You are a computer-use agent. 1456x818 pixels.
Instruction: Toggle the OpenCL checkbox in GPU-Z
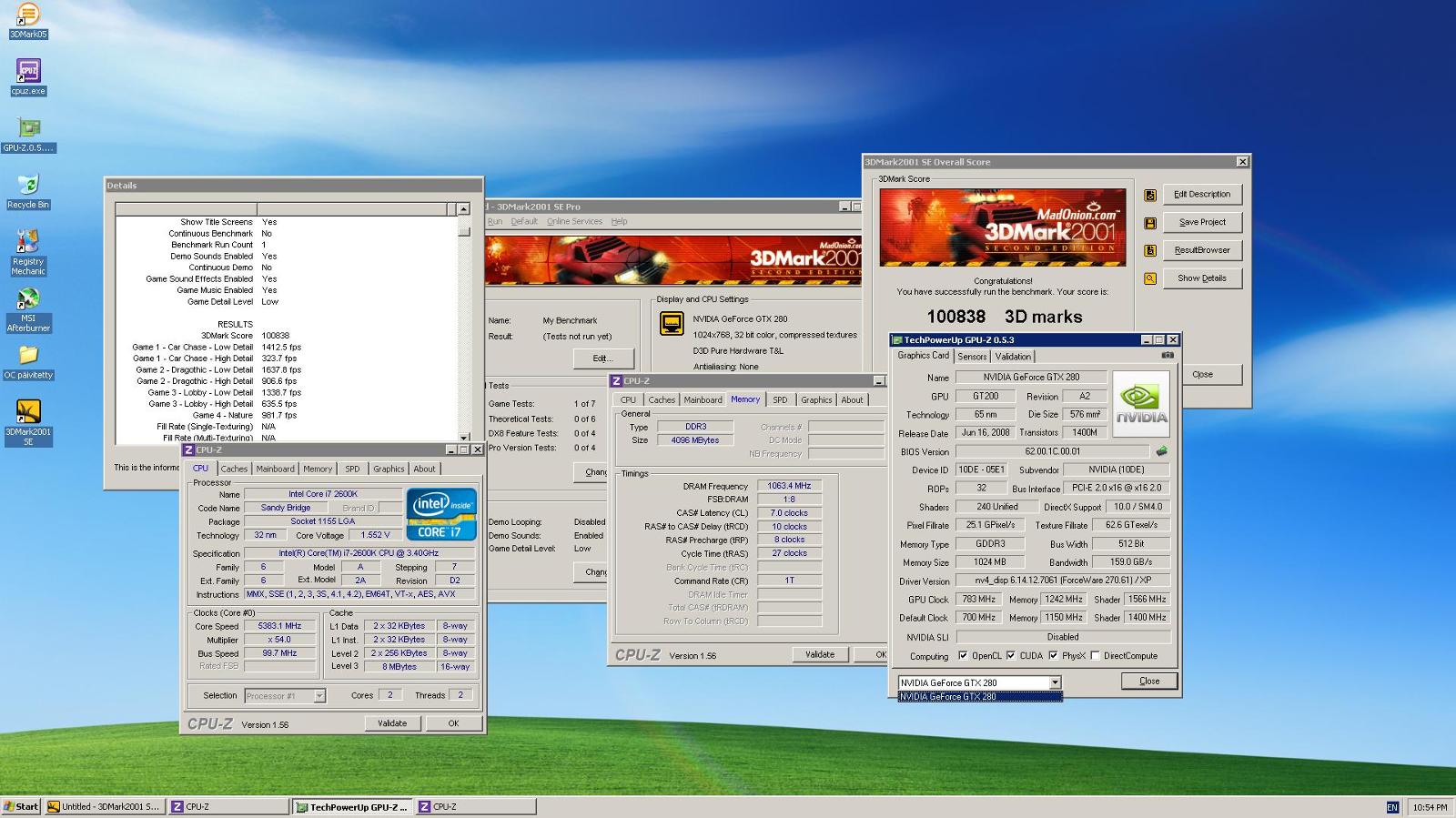[963, 655]
